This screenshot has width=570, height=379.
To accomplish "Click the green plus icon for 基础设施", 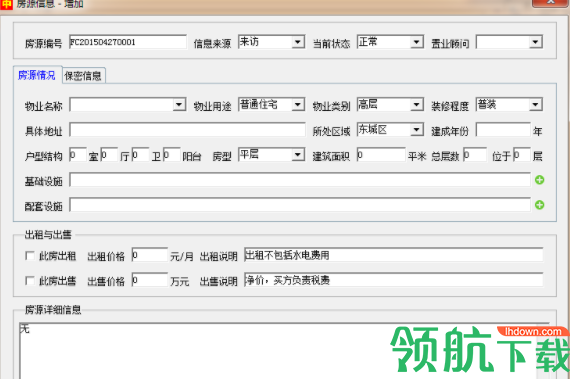I will (x=539, y=180).
